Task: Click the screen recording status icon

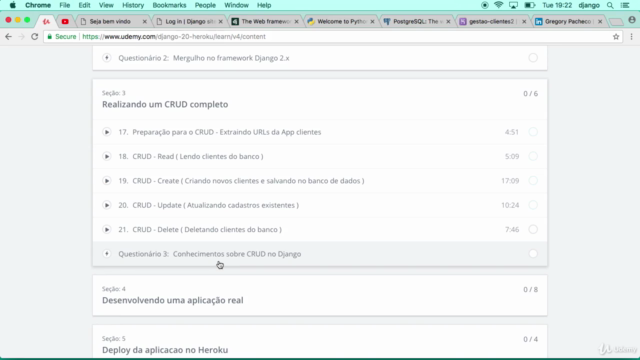Action: (484, 5)
